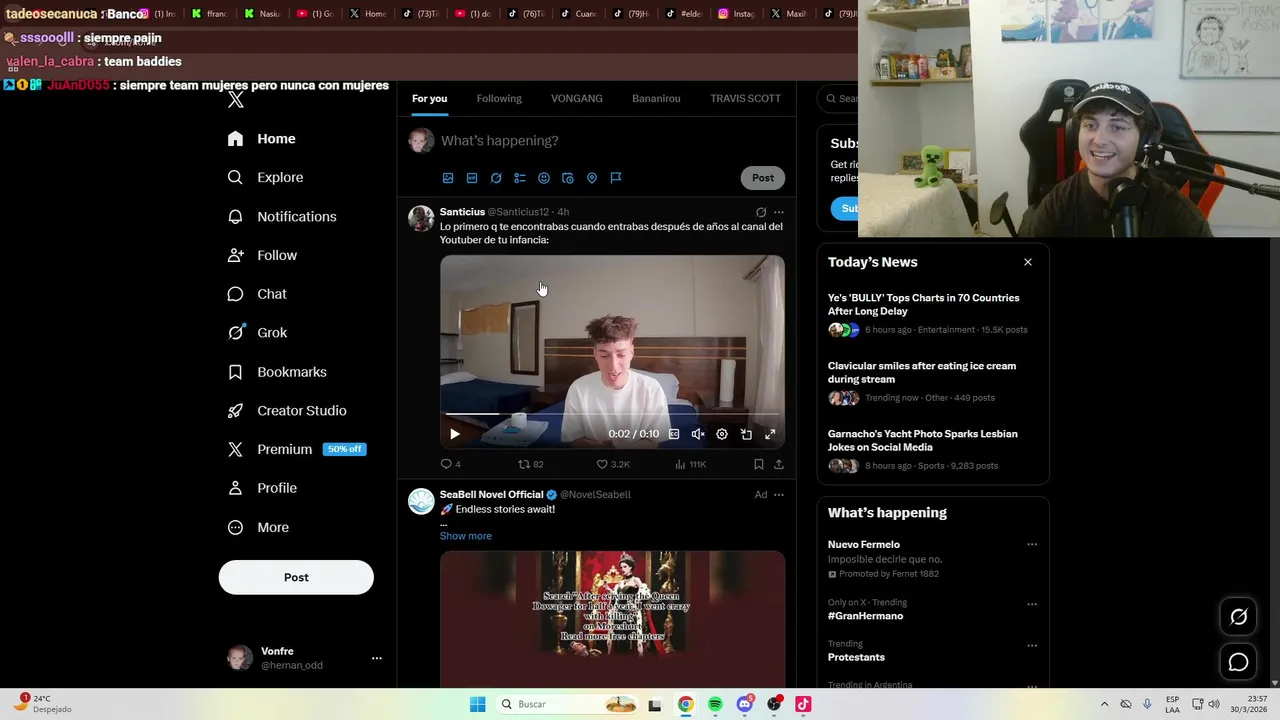Viewport: 1280px width, 720px height.
Task: Click the Grok enhance icon in composer
Action: pyautogui.click(x=496, y=178)
